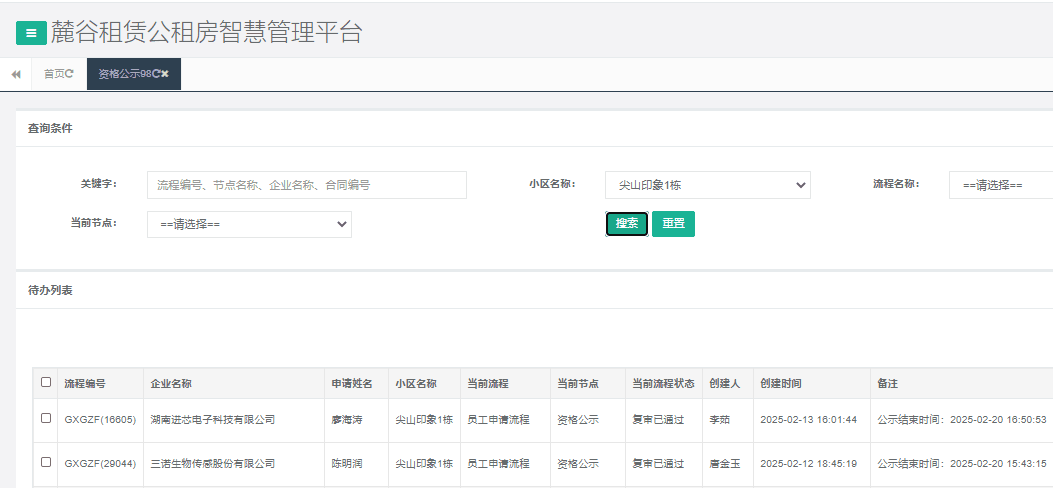Click the 流程编号 column header
Viewport: 1053px width, 488px height.
click(85, 383)
